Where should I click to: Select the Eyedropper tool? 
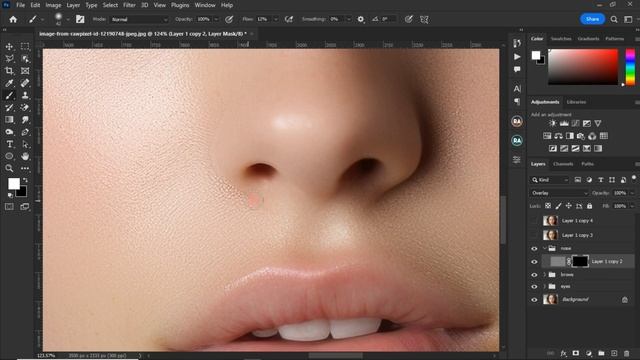coord(9,83)
